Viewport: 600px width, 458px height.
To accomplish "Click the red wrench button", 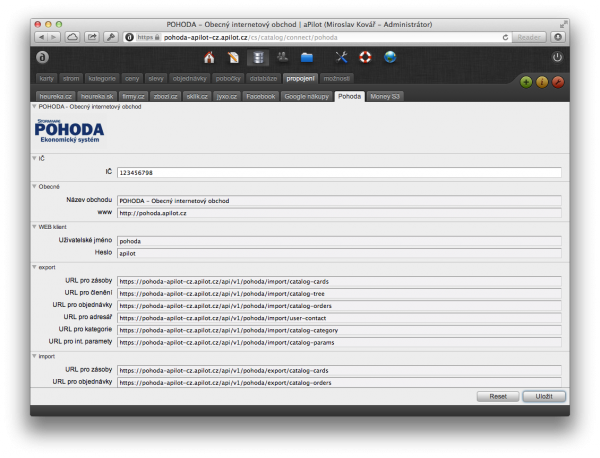I will (558, 82).
